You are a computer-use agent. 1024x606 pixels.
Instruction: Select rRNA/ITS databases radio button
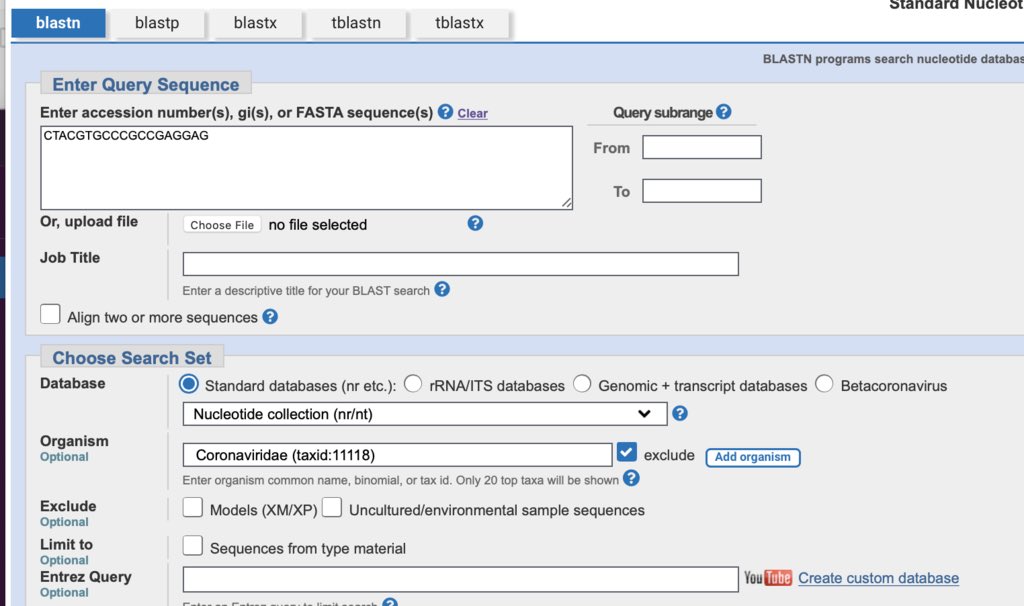pyautogui.click(x=413, y=384)
